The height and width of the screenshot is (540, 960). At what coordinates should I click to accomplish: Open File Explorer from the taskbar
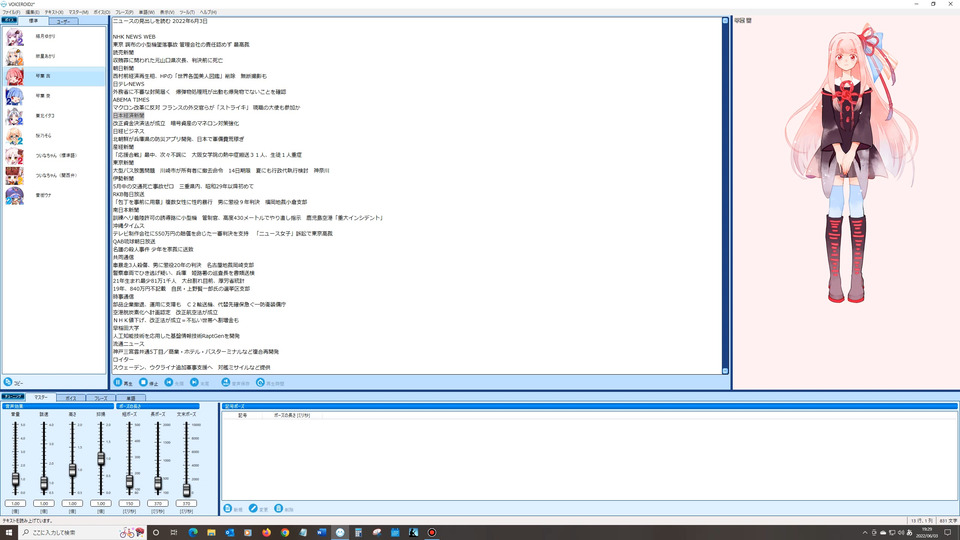click(211, 533)
